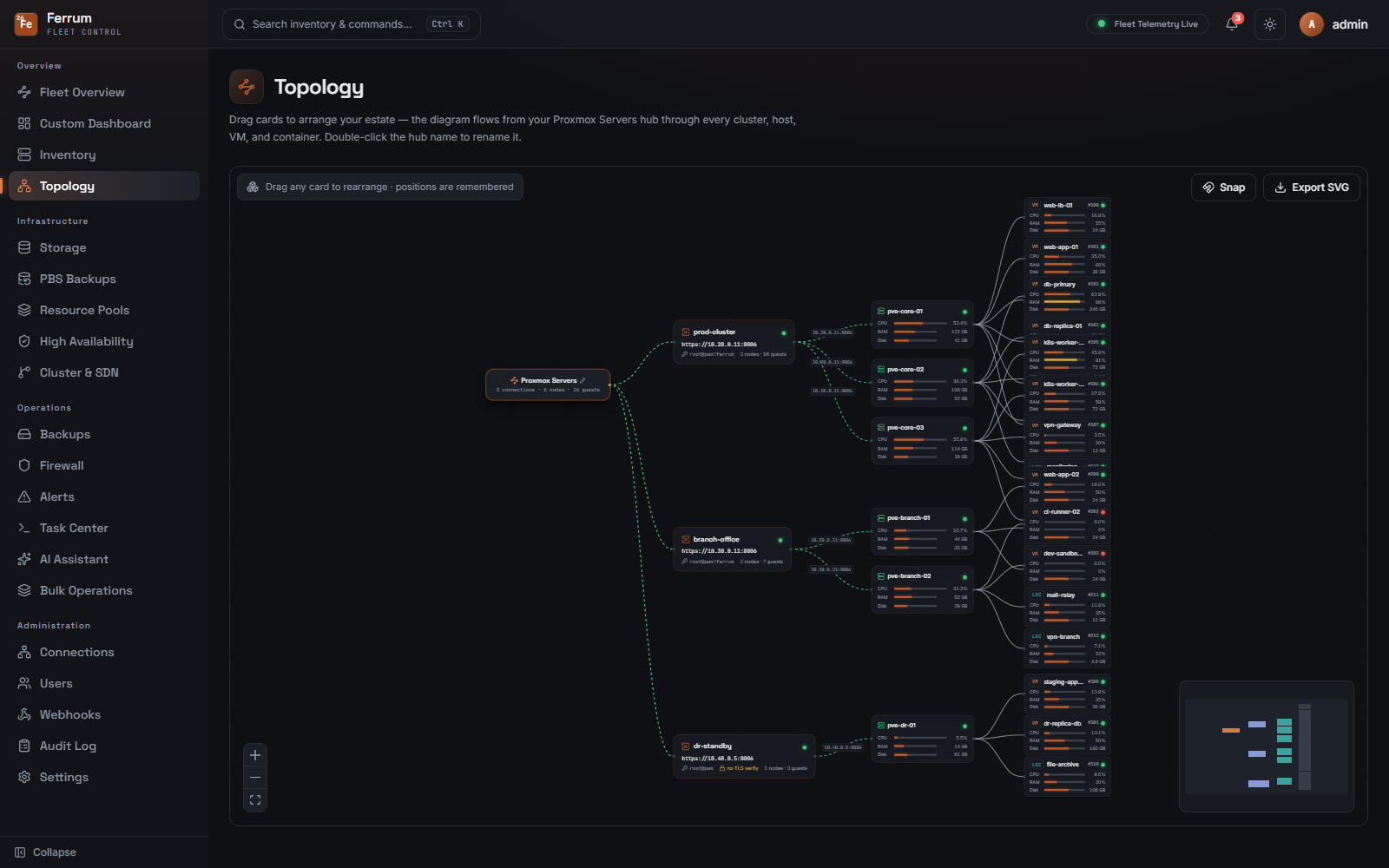Click the Fleet Telemetry Live status pill
Viewport: 1389px width, 868px height.
1148,24
